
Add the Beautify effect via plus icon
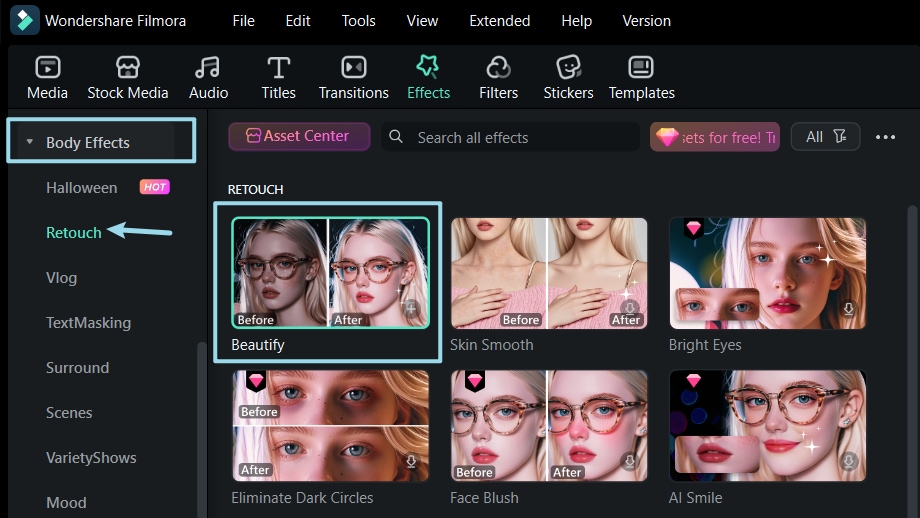[411, 307]
